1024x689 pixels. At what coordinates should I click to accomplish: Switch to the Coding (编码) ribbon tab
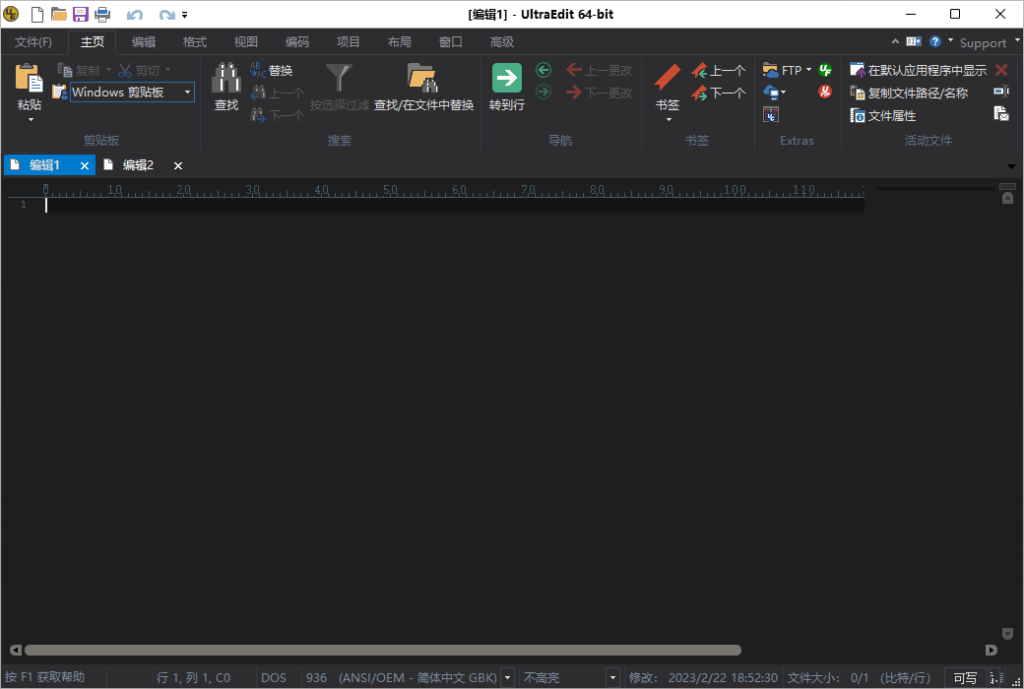click(x=296, y=42)
